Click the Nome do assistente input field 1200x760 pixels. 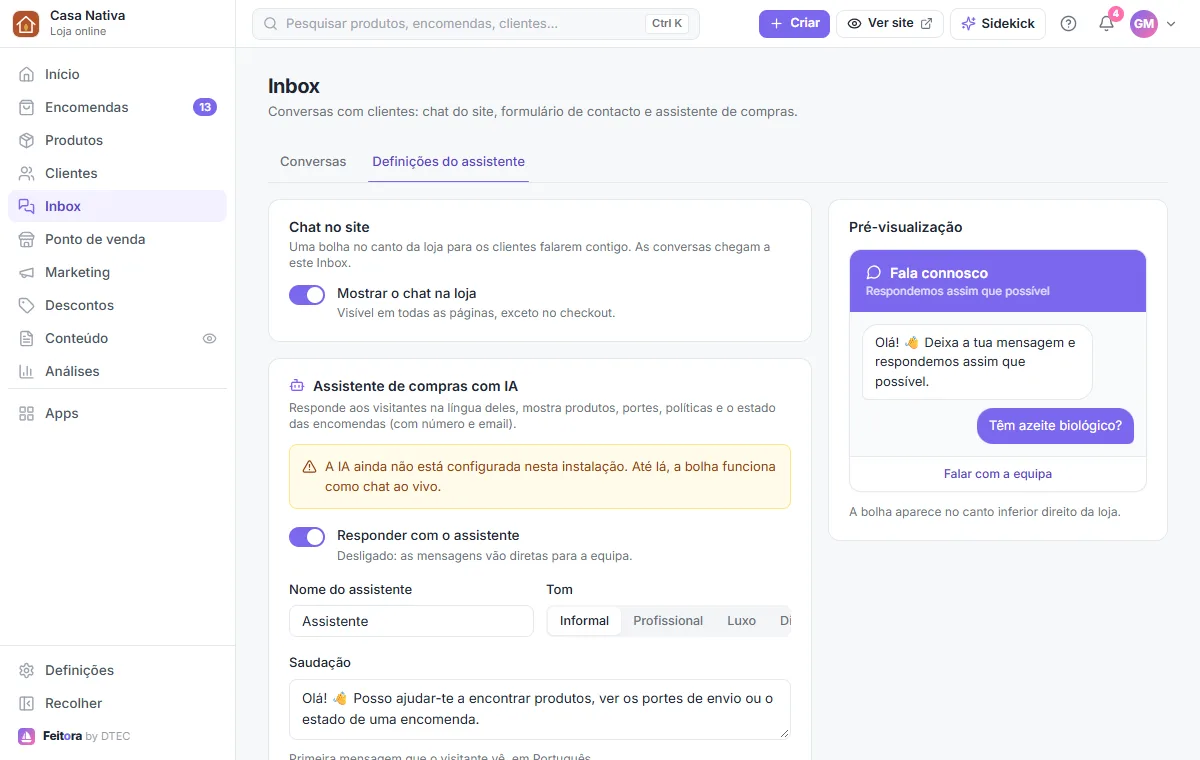(411, 621)
